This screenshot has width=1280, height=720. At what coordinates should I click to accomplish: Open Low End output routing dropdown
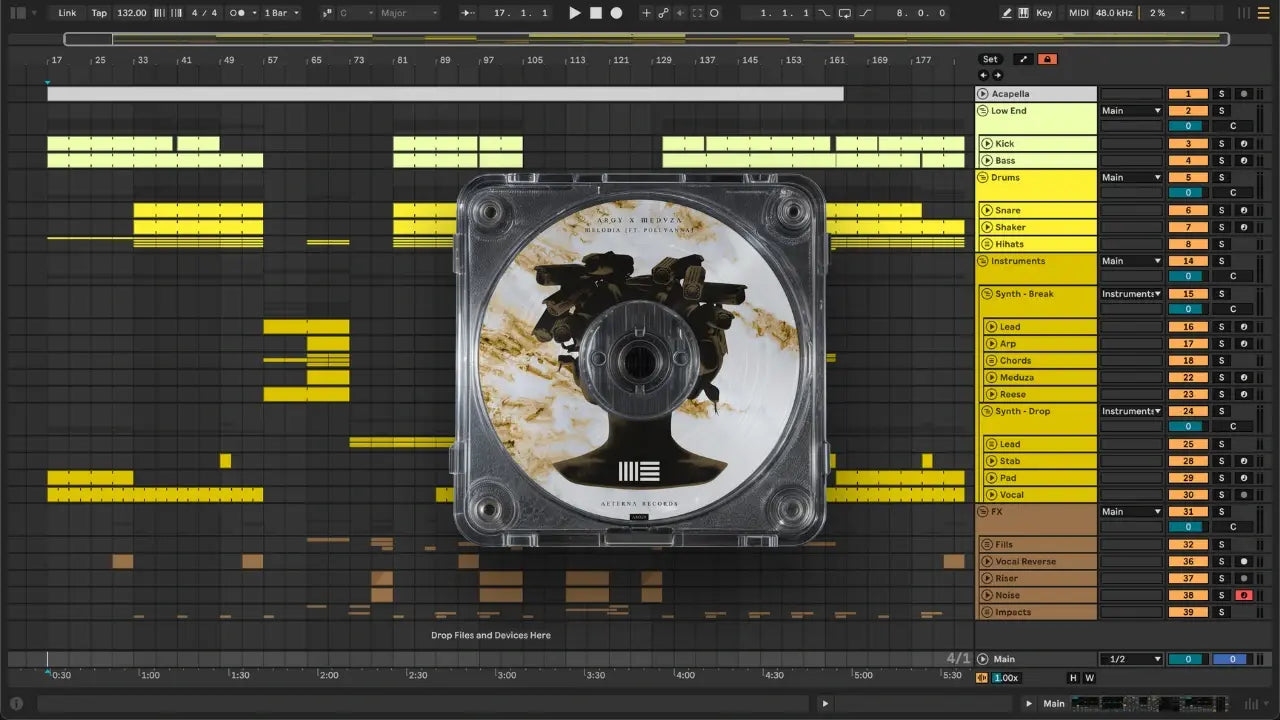click(x=1131, y=111)
